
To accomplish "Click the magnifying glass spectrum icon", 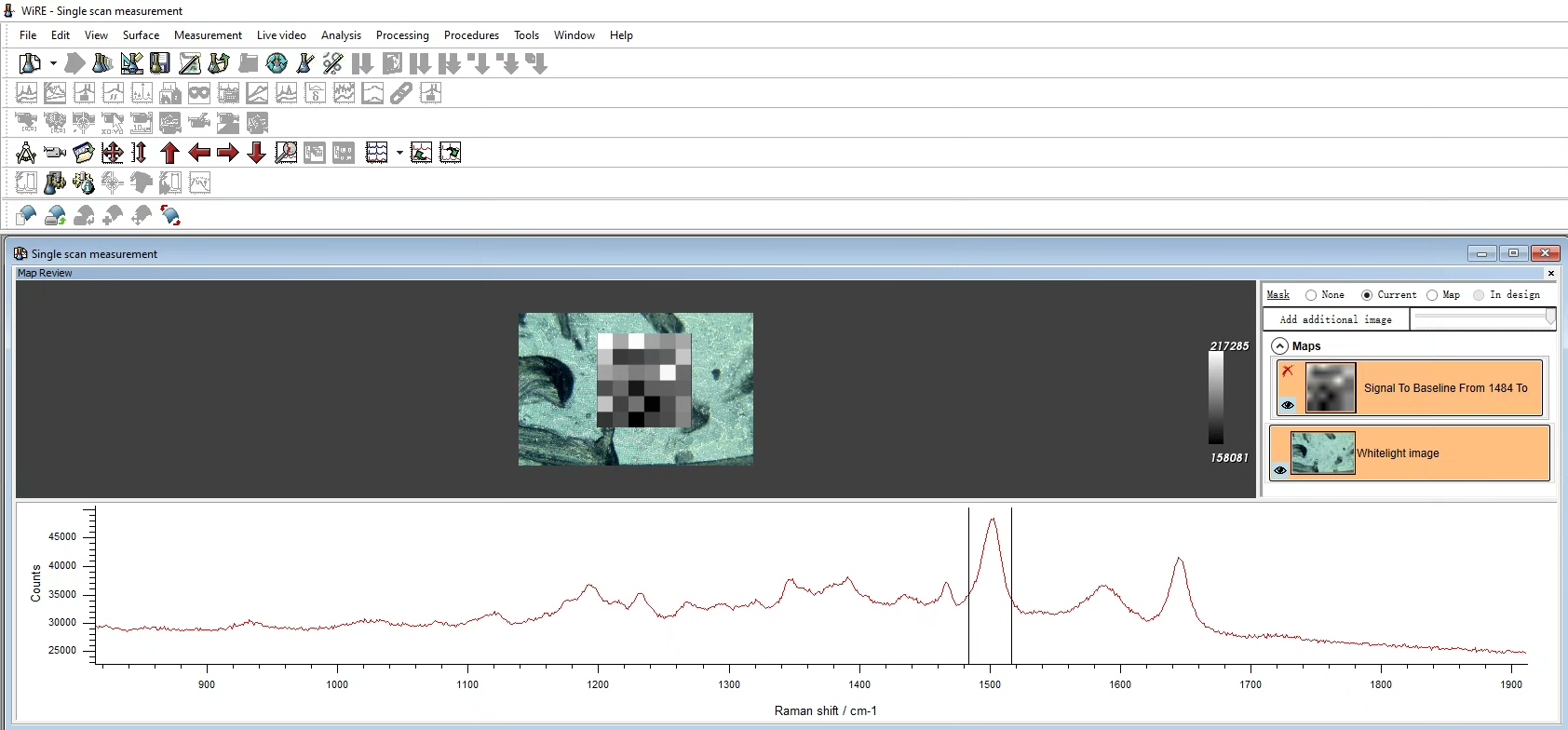I will point(286,153).
